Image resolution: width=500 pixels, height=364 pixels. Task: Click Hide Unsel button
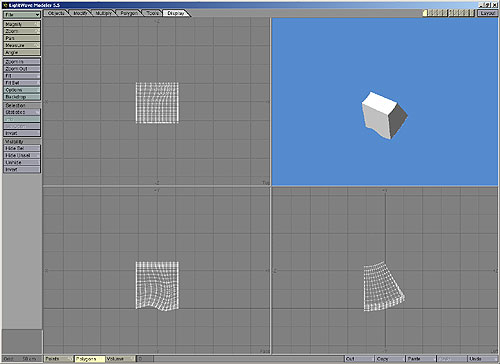tap(22, 155)
